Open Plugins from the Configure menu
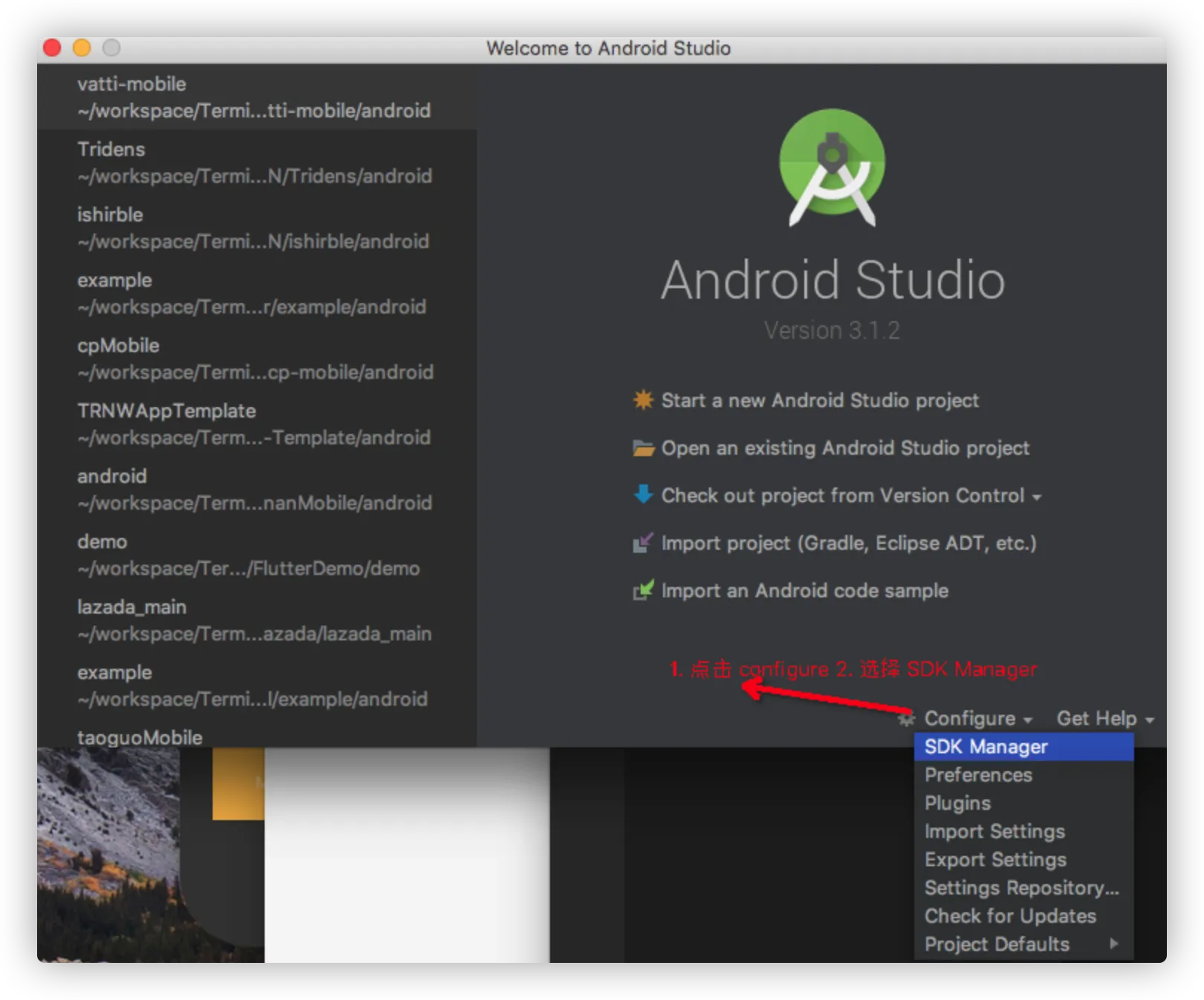The width and height of the screenshot is (1204, 1000). [957, 803]
